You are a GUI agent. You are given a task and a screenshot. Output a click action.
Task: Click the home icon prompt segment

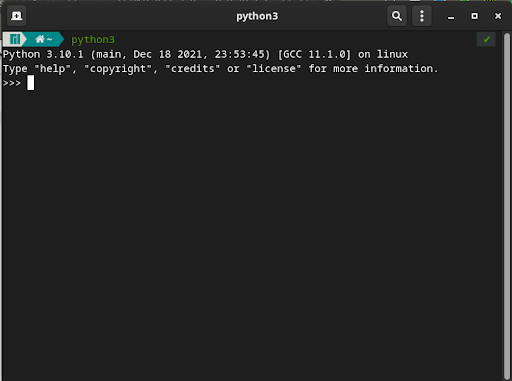pos(43,39)
